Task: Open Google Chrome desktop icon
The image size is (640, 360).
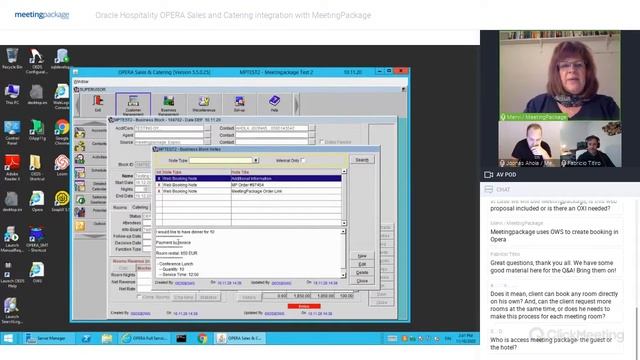Action: pos(62,132)
